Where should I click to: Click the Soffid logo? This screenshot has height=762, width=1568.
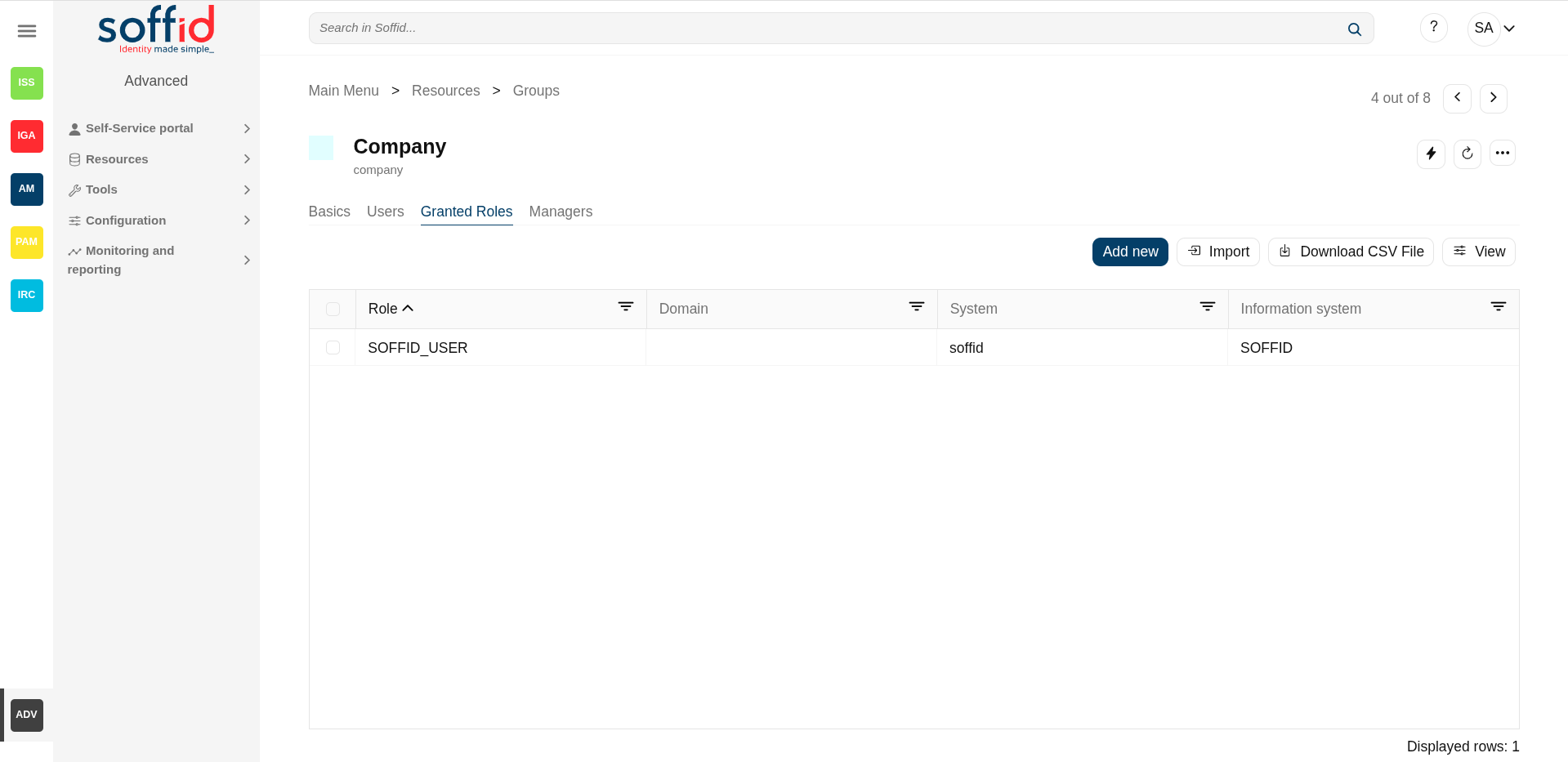156,29
